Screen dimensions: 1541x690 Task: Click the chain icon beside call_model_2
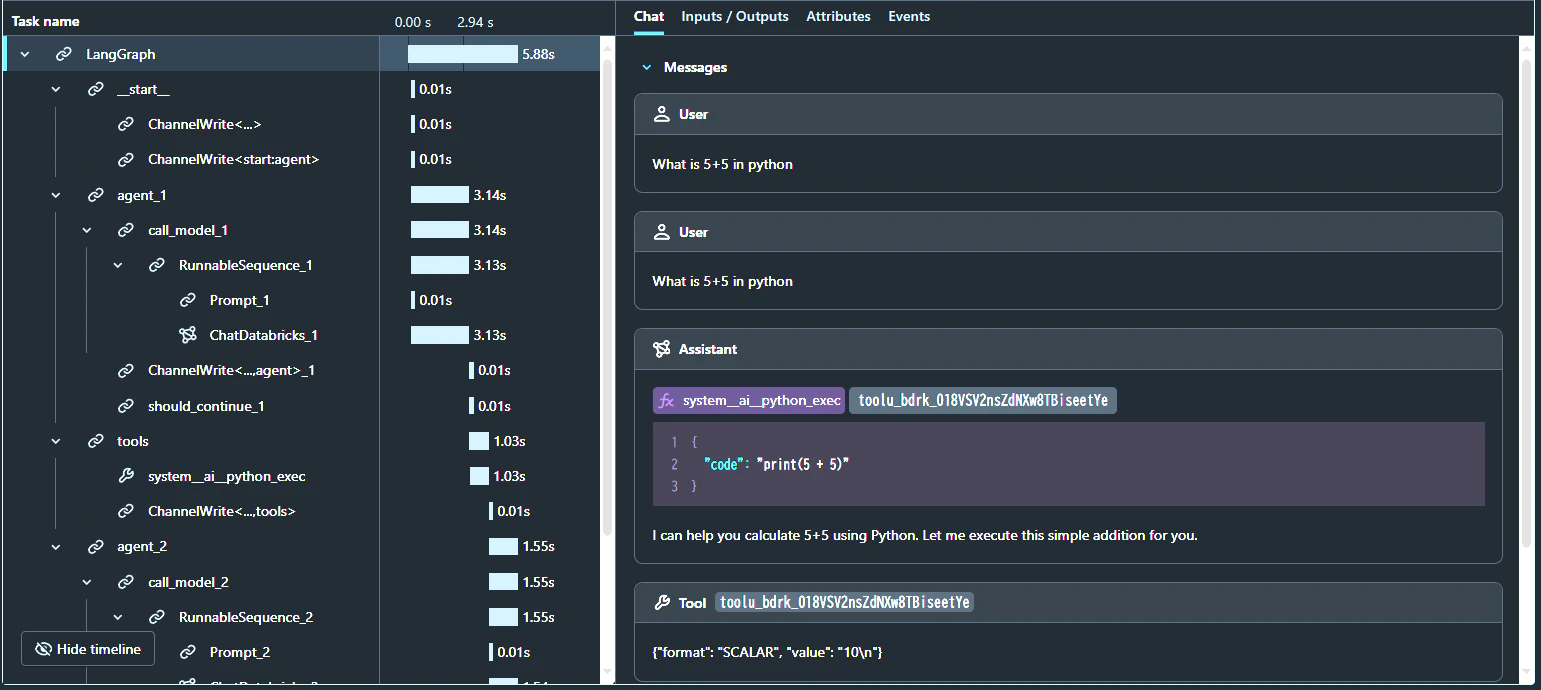tap(126, 582)
